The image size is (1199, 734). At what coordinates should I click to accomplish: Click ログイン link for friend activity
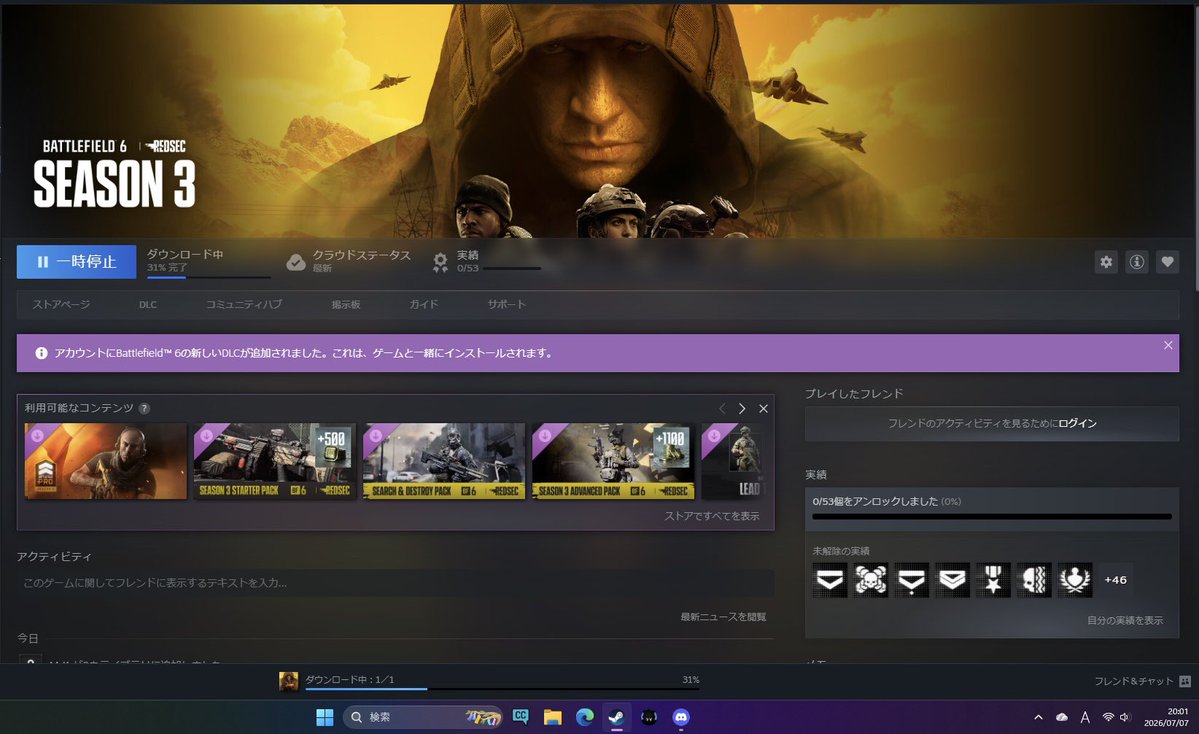(x=1077, y=424)
